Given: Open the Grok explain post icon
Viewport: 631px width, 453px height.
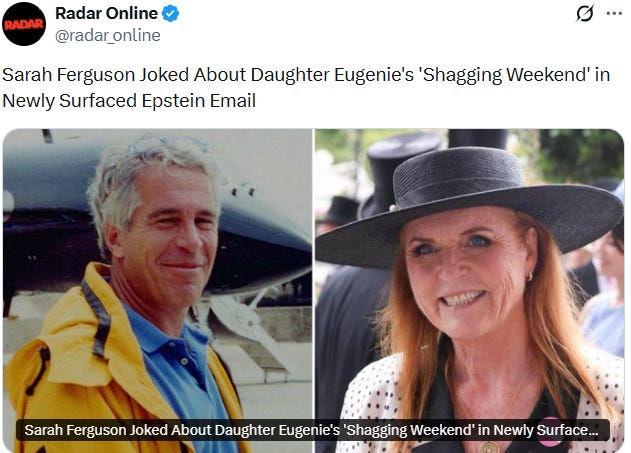Looking at the screenshot, I should click(x=584, y=14).
